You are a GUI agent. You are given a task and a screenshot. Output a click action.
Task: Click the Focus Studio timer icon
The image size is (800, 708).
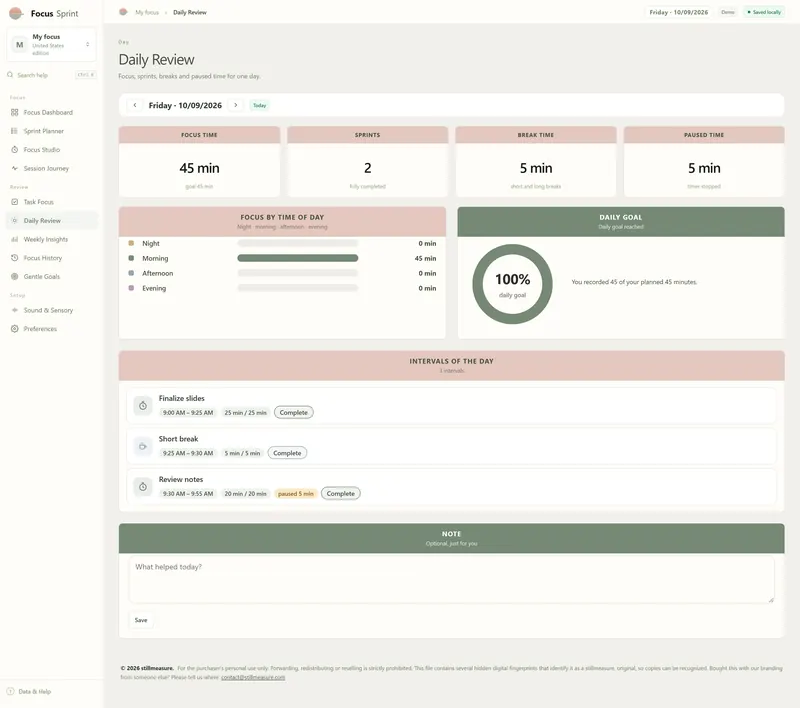[x=14, y=149]
